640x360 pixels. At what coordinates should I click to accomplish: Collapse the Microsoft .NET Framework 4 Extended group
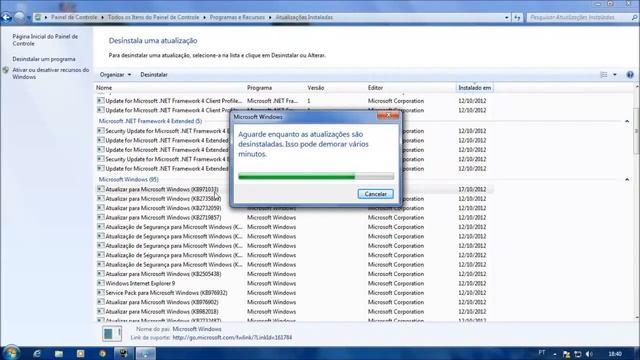[x=627, y=121]
